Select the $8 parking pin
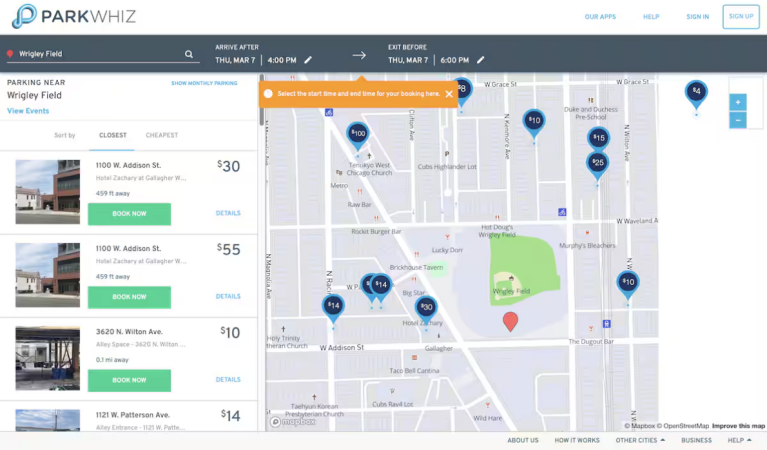767x450 pixels. click(x=463, y=91)
